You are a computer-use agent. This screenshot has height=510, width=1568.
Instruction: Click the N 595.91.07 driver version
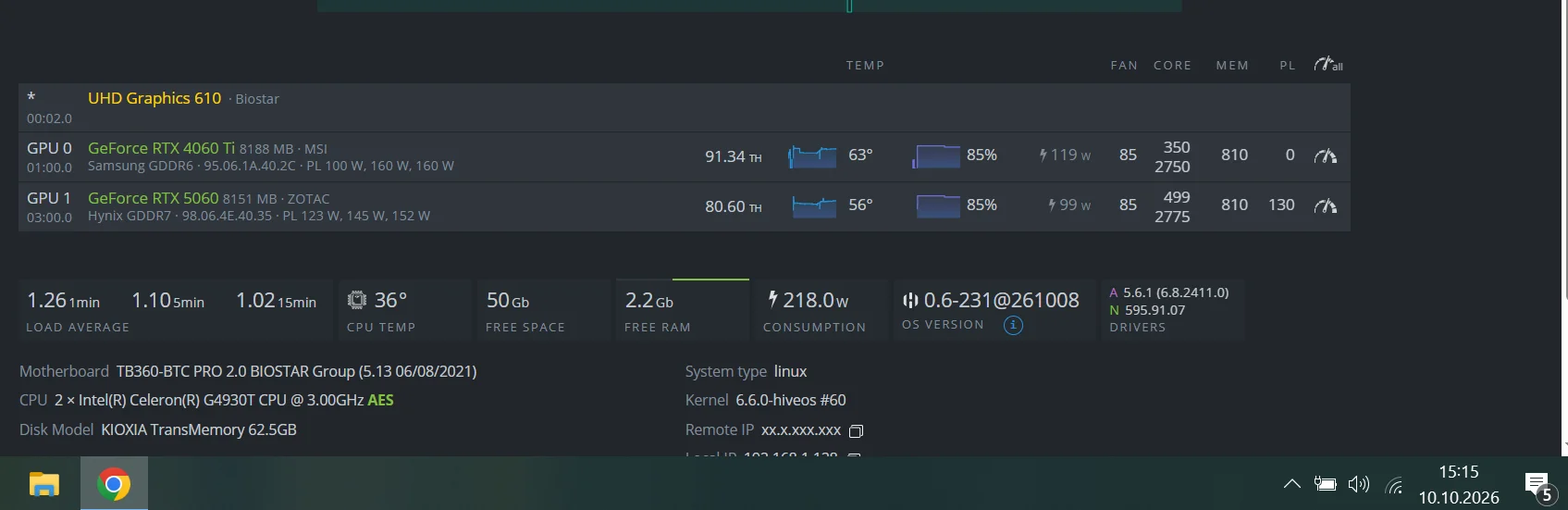pyautogui.click(x=1147, y=310)
